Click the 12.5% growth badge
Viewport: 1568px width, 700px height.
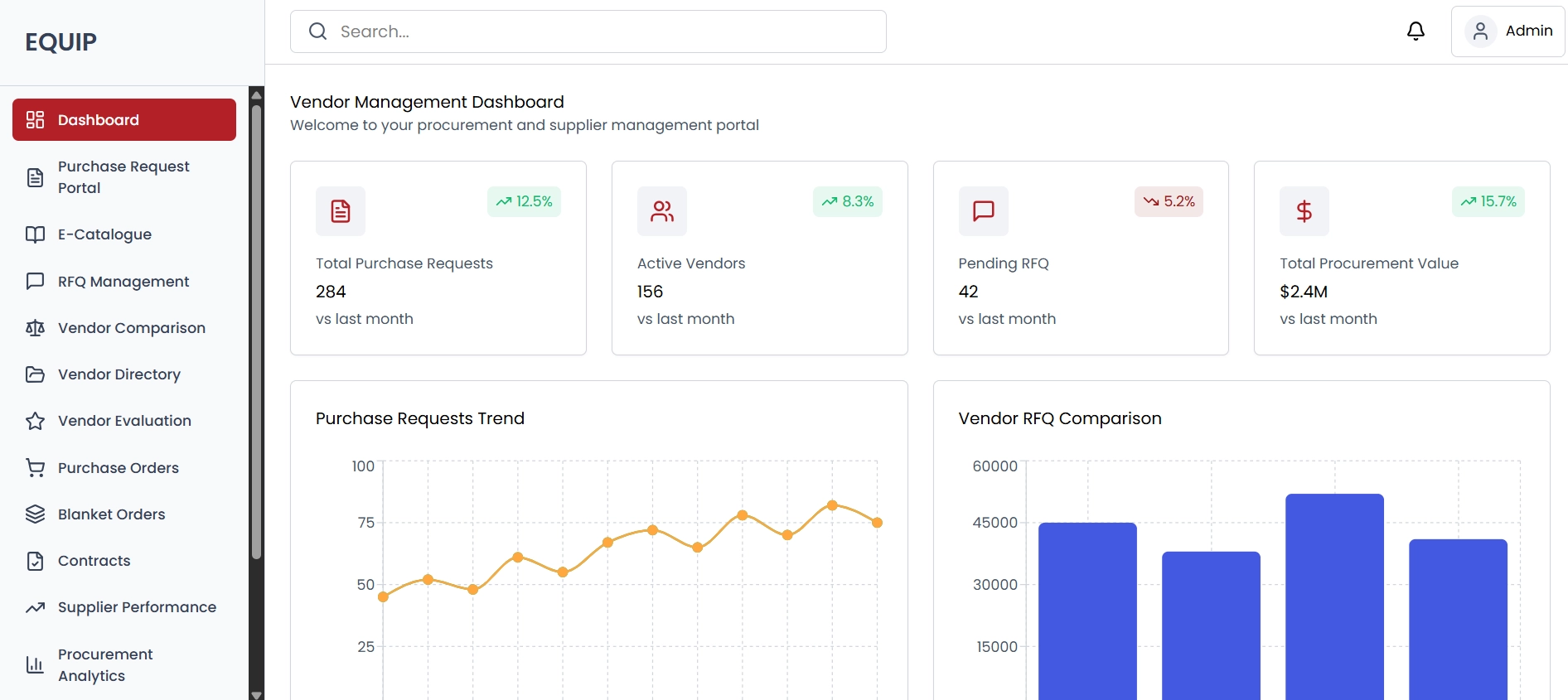click(x=524, y=201)
